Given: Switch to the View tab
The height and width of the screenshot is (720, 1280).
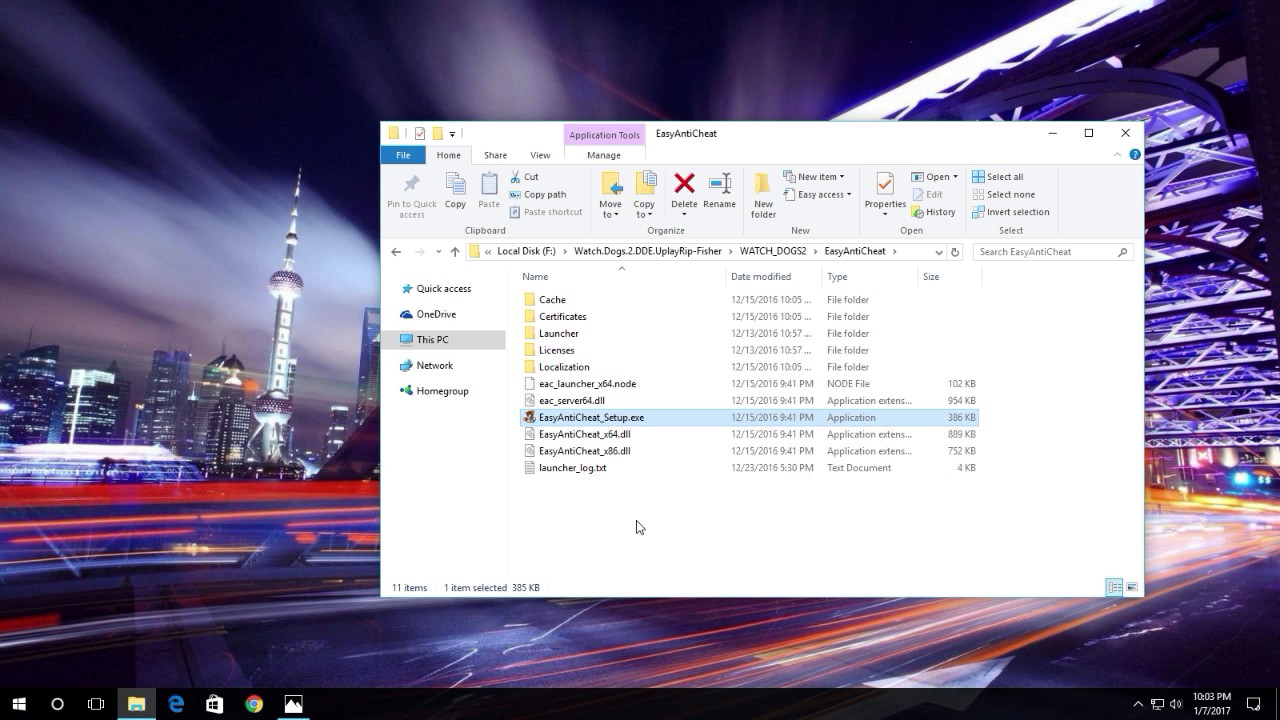Looking at the screenshot, I should click(x=540, y=155).
